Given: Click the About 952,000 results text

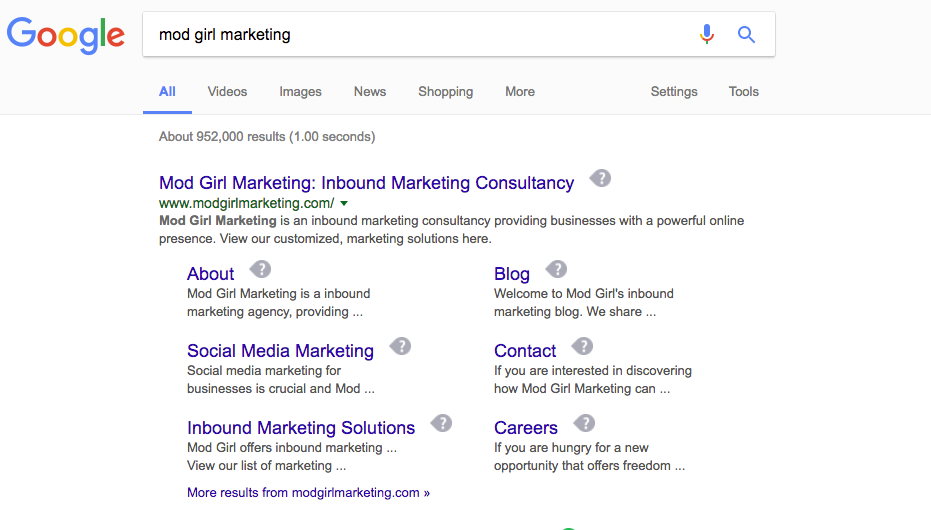Looking at the screenshot, I should tap(267, 137).
